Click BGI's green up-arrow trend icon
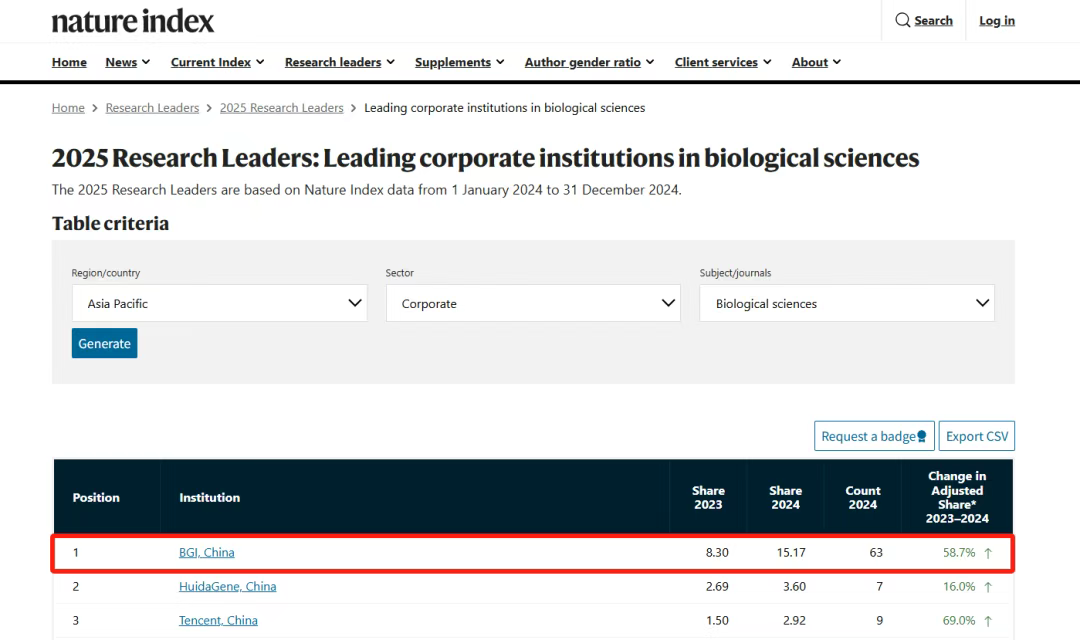 point(988,553)
